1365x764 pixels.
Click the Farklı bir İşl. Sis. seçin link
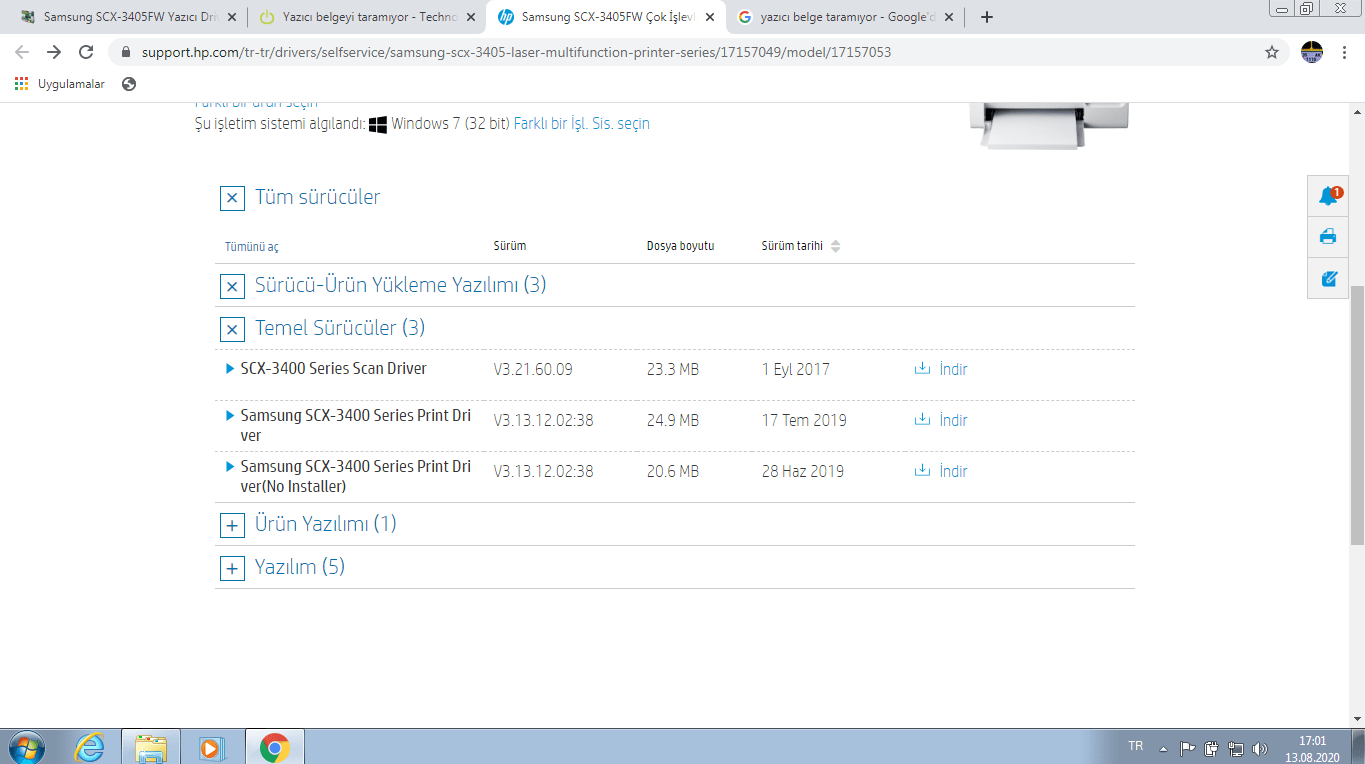pyautogui.click(x=582, y=124)
